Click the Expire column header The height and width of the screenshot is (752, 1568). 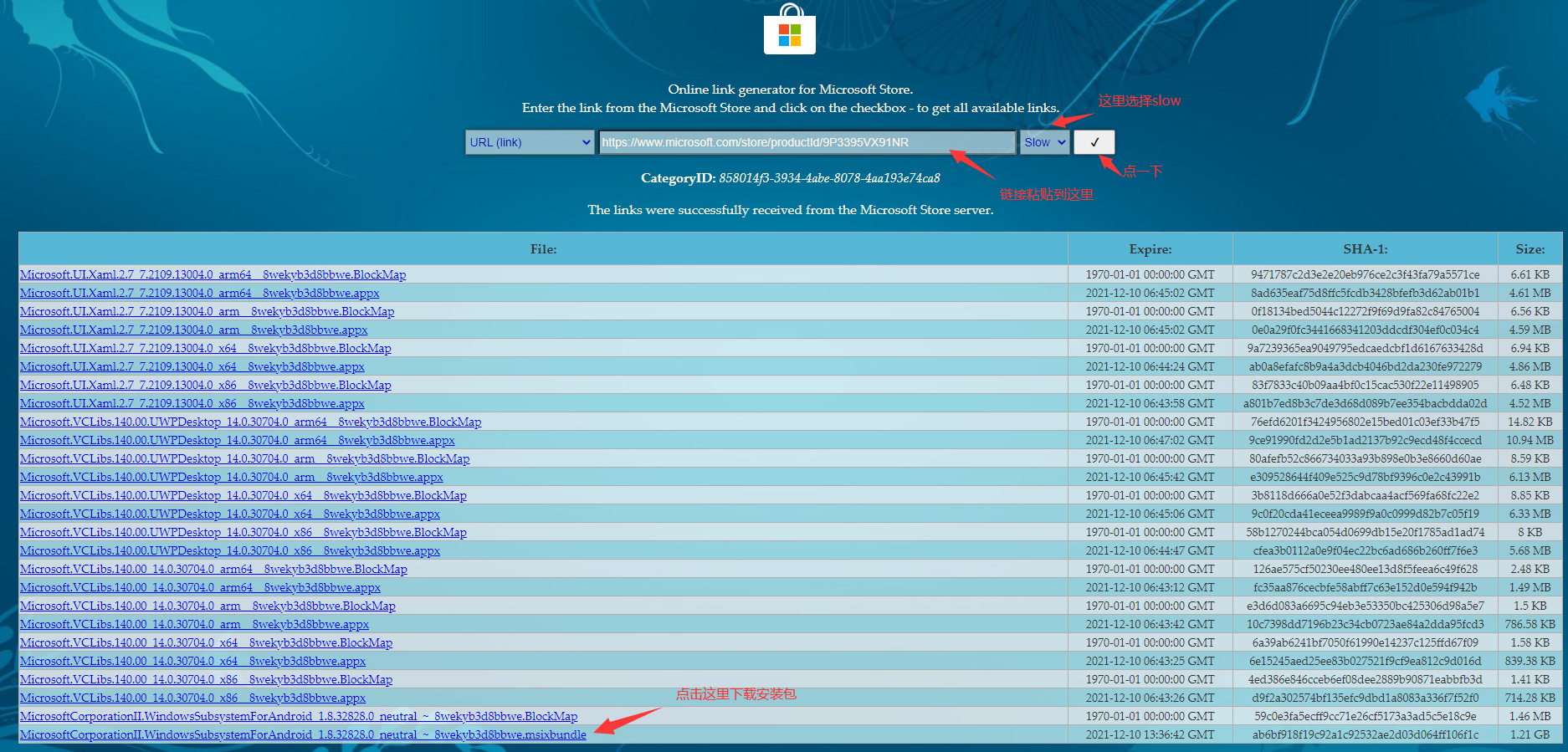[x=1150, y=249]
